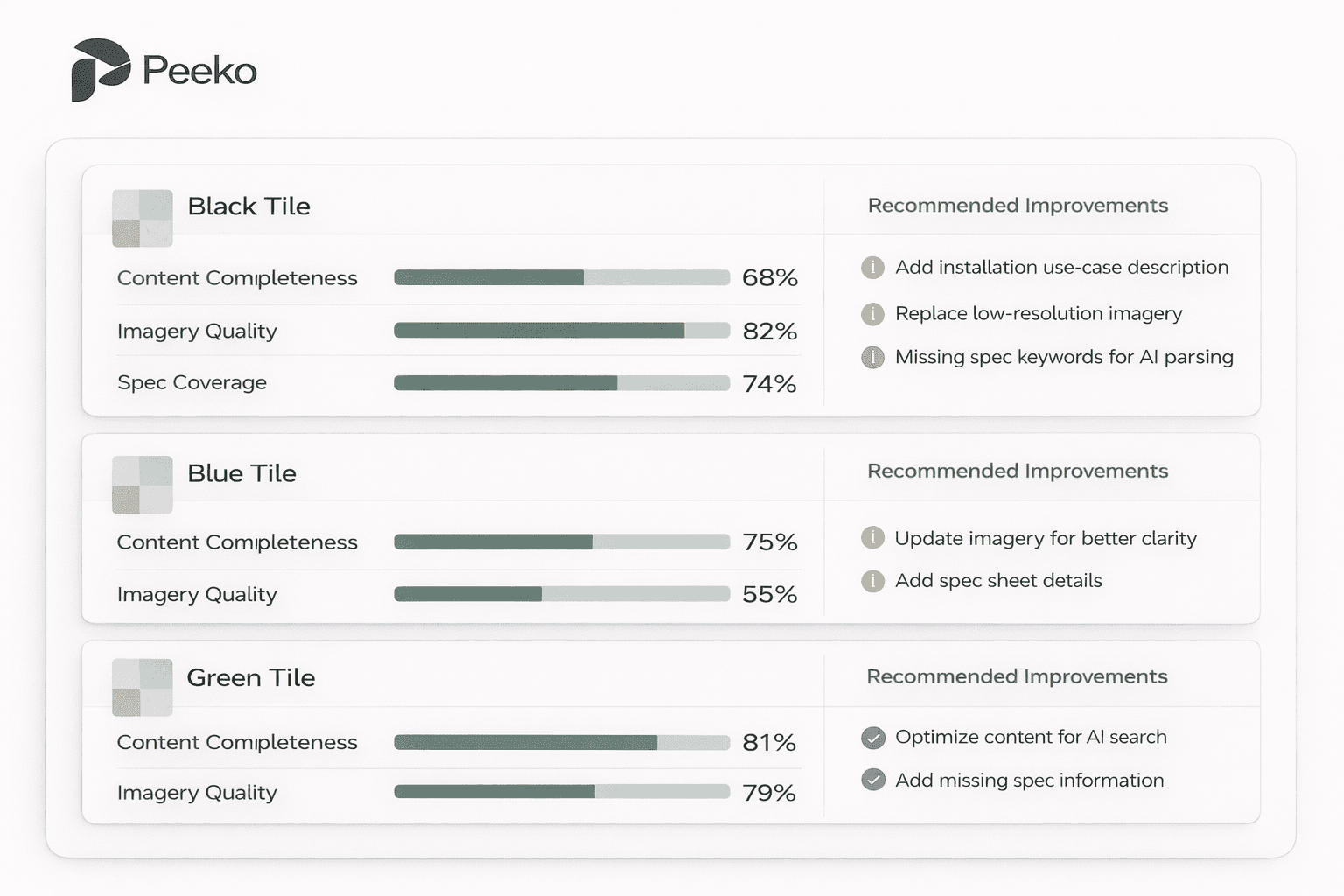Viewport: 1344px width, 896px height.
Task: Toggle the Add missing spec information checkmark
Action: (872, 780)
